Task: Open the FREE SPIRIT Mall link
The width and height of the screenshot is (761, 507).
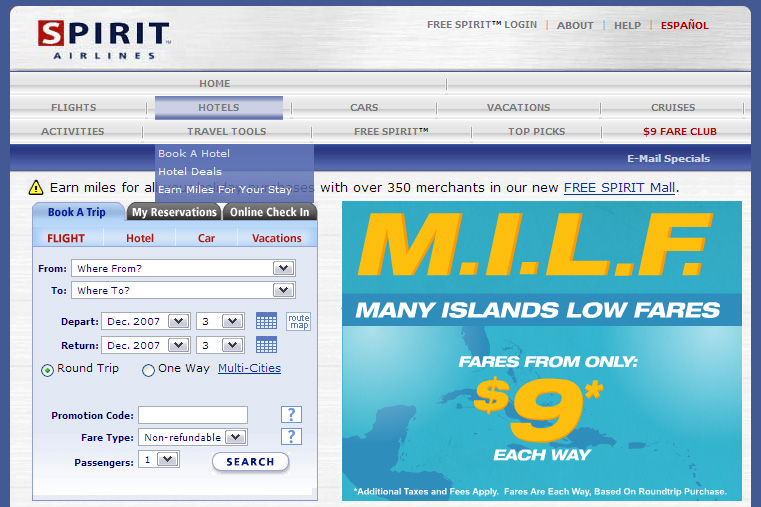Action: (x=619, y=188)
